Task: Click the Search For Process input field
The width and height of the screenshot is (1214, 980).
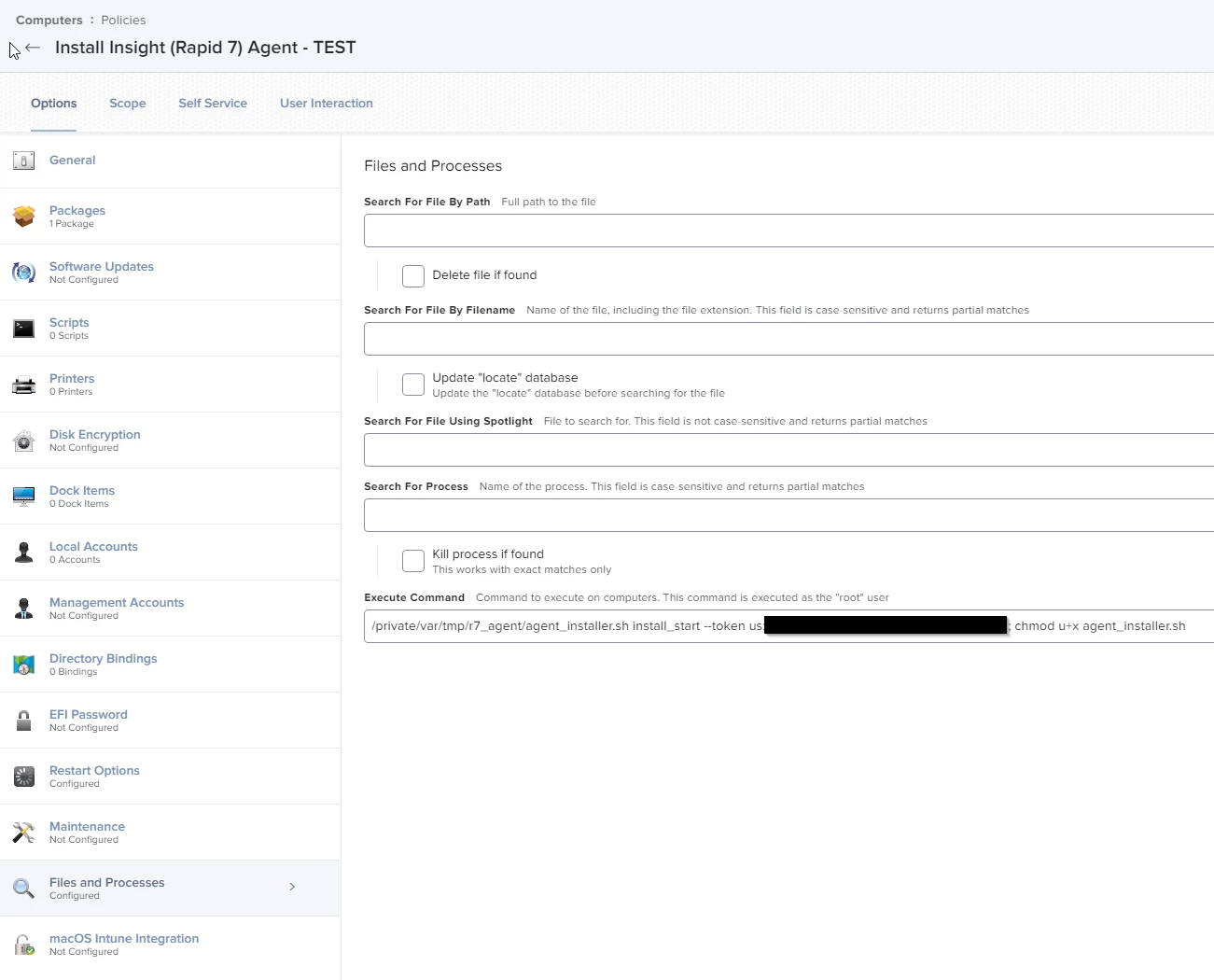Action: click(788, 515)
